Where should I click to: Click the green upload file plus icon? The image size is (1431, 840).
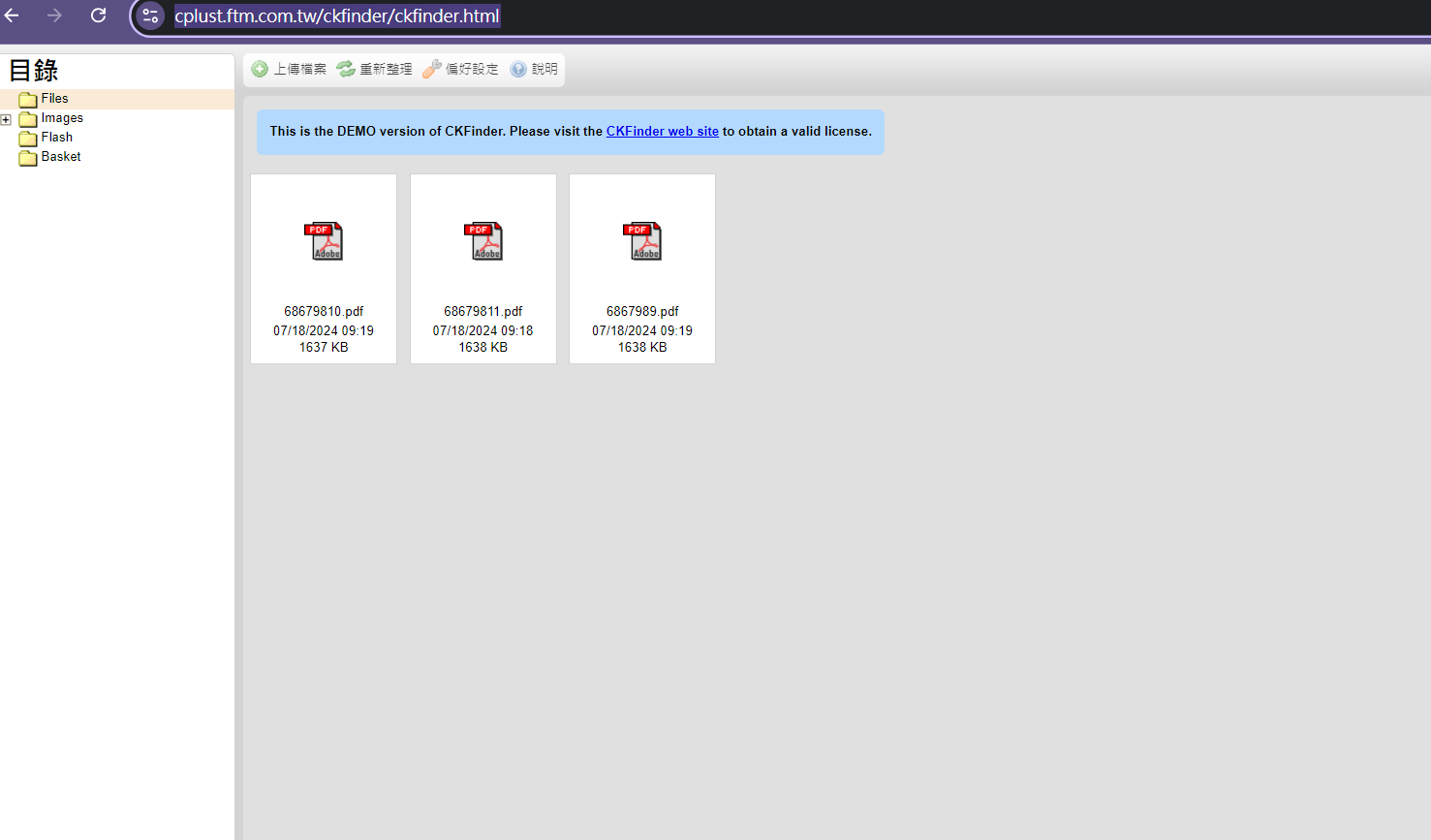260,69
